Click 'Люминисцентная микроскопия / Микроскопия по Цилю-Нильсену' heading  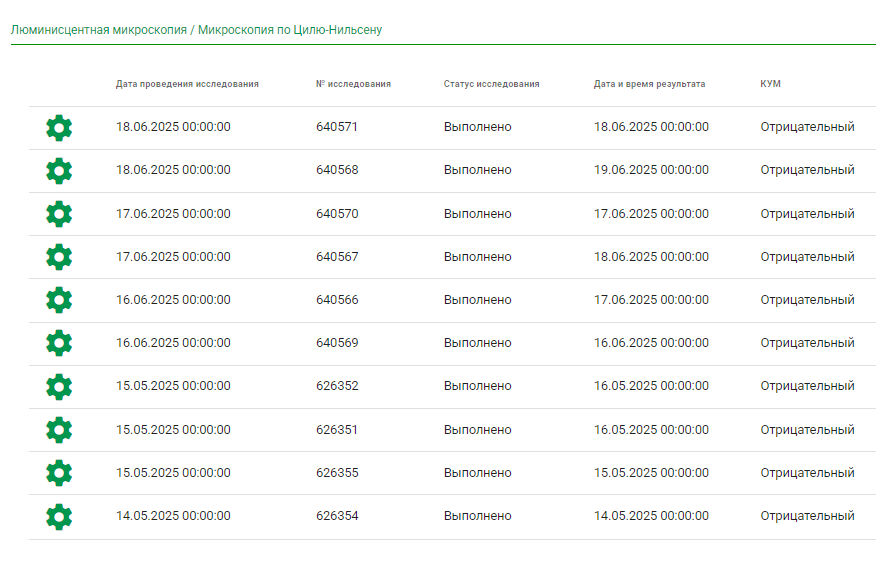[196, 30]
